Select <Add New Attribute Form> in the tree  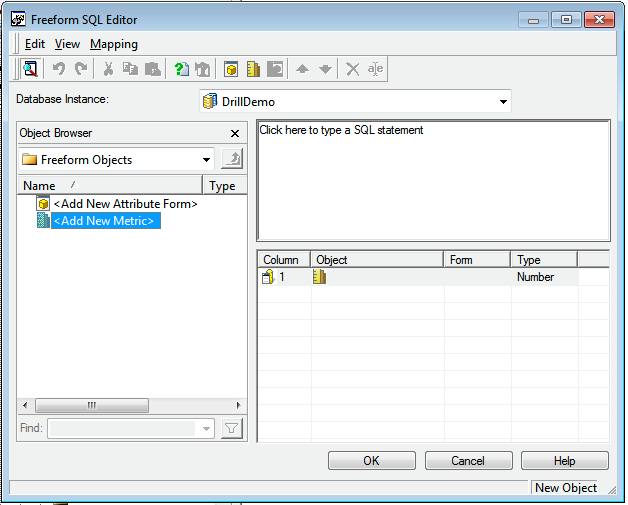coord(125,204)
